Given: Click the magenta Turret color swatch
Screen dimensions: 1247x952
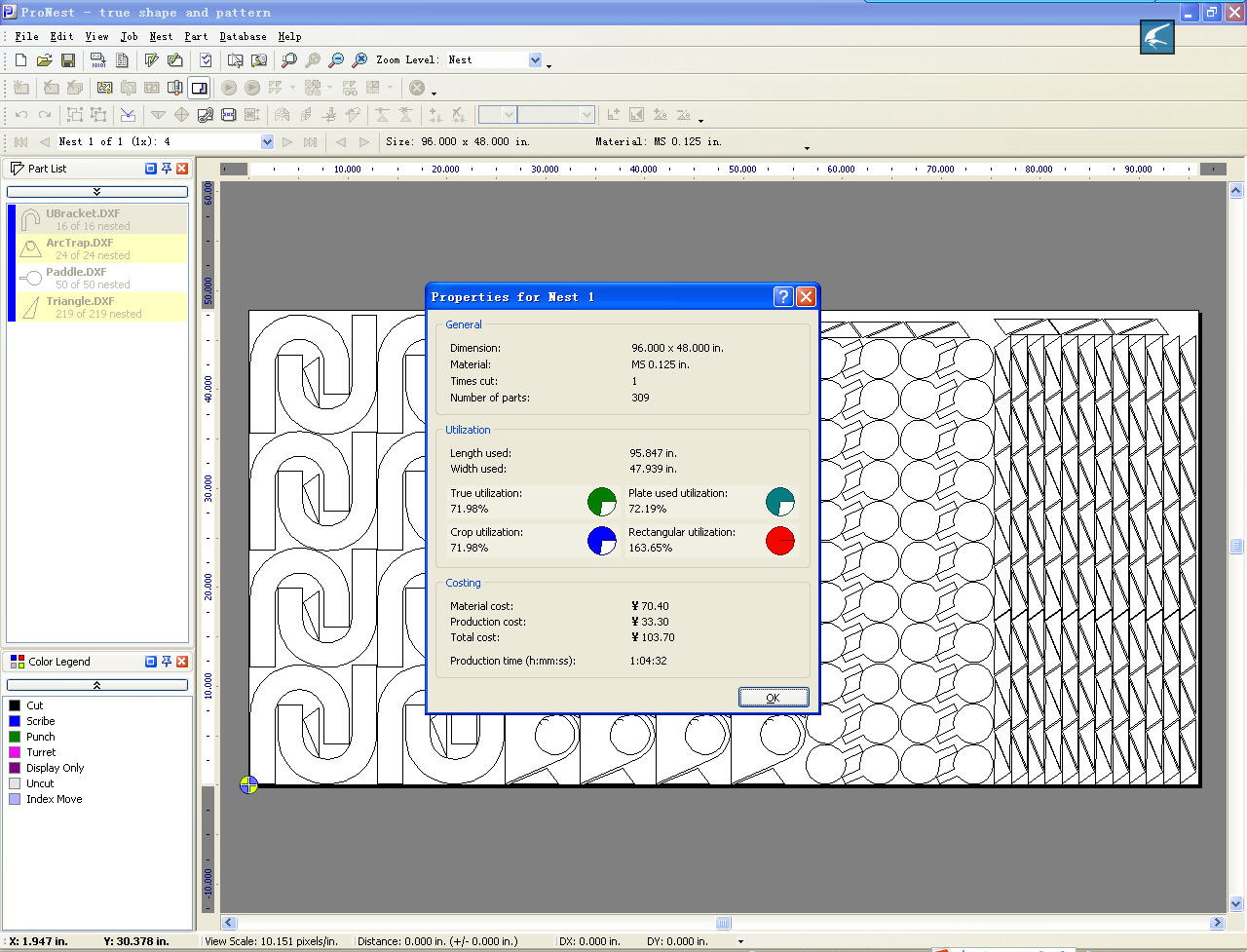Looking at the screenshot, I should pos(15,752).
